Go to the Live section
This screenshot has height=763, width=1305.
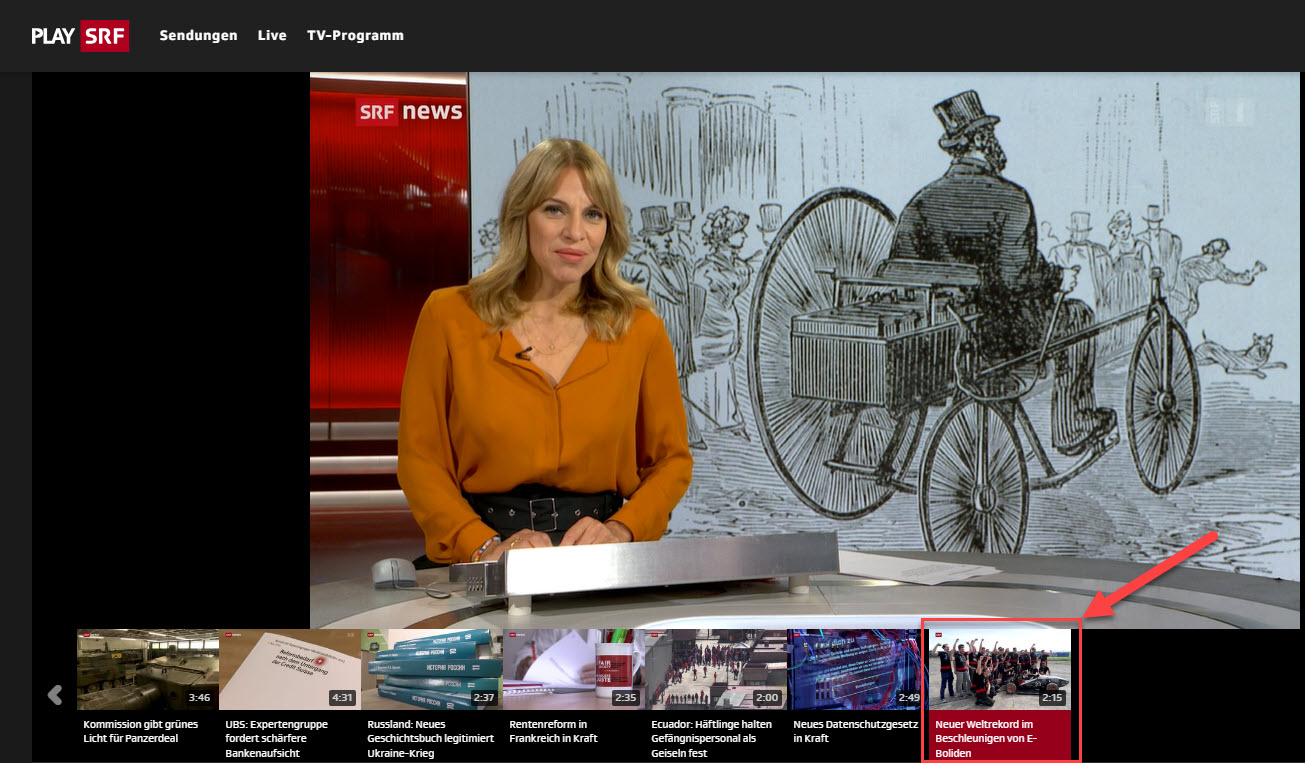(x=272, y=35)
